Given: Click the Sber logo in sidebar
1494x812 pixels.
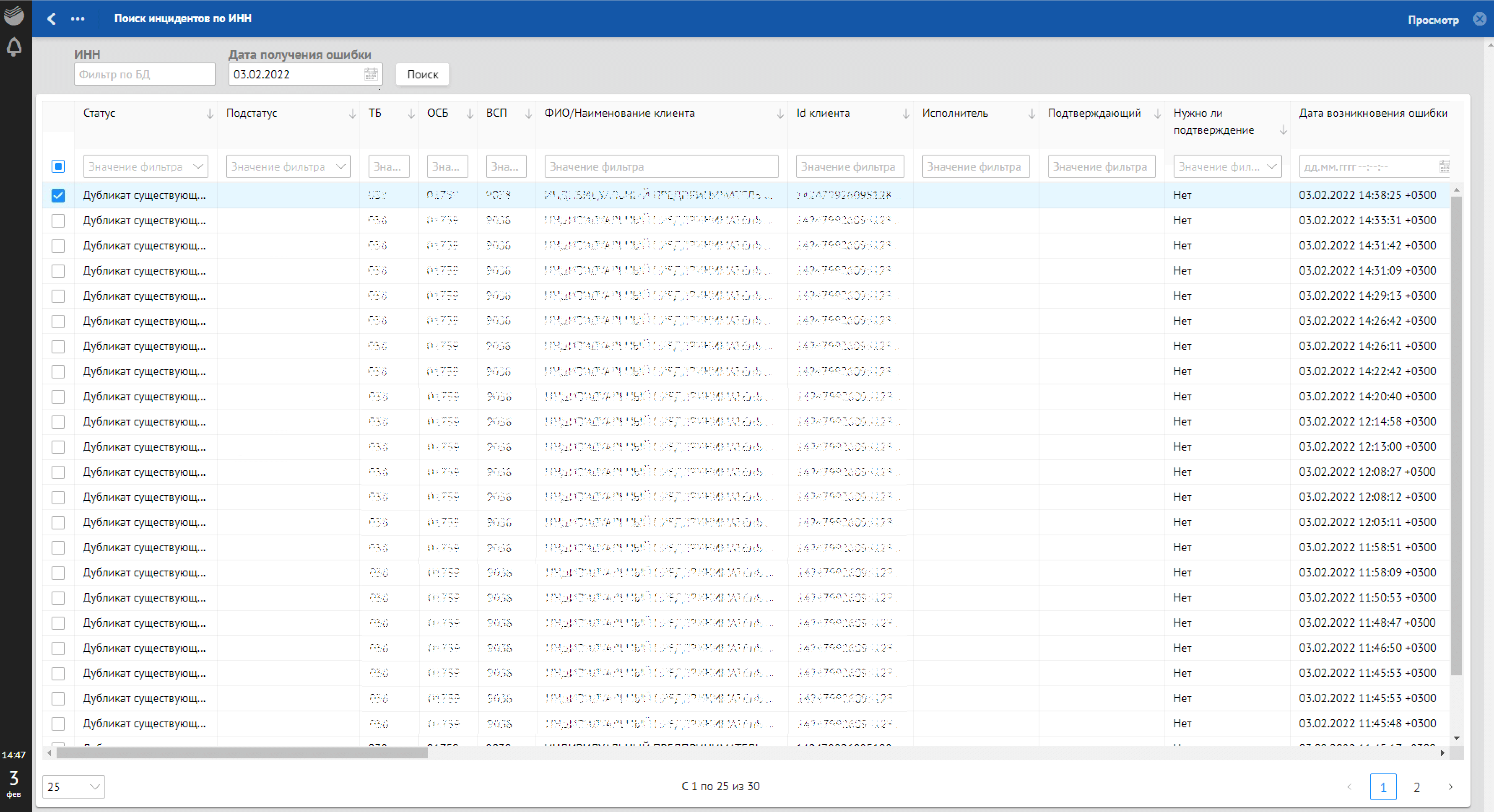Looking at the screenshot, I should pyautogui.click(x=14, y=15).
